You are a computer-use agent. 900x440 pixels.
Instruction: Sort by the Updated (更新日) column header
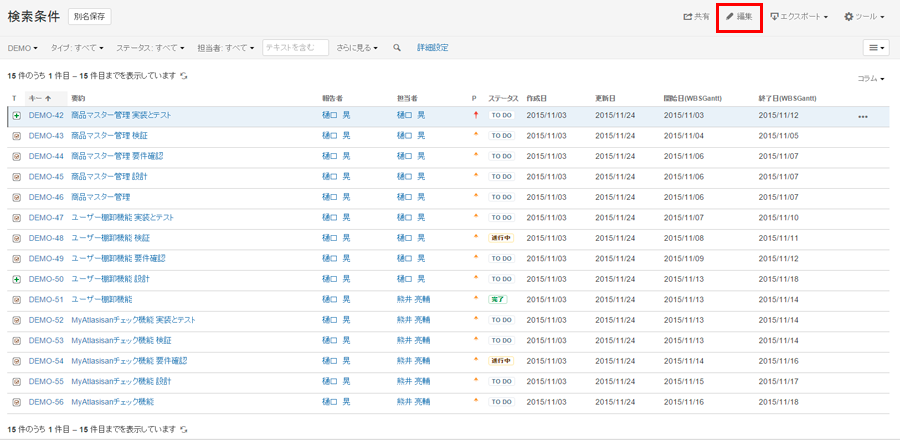[606, 99]
